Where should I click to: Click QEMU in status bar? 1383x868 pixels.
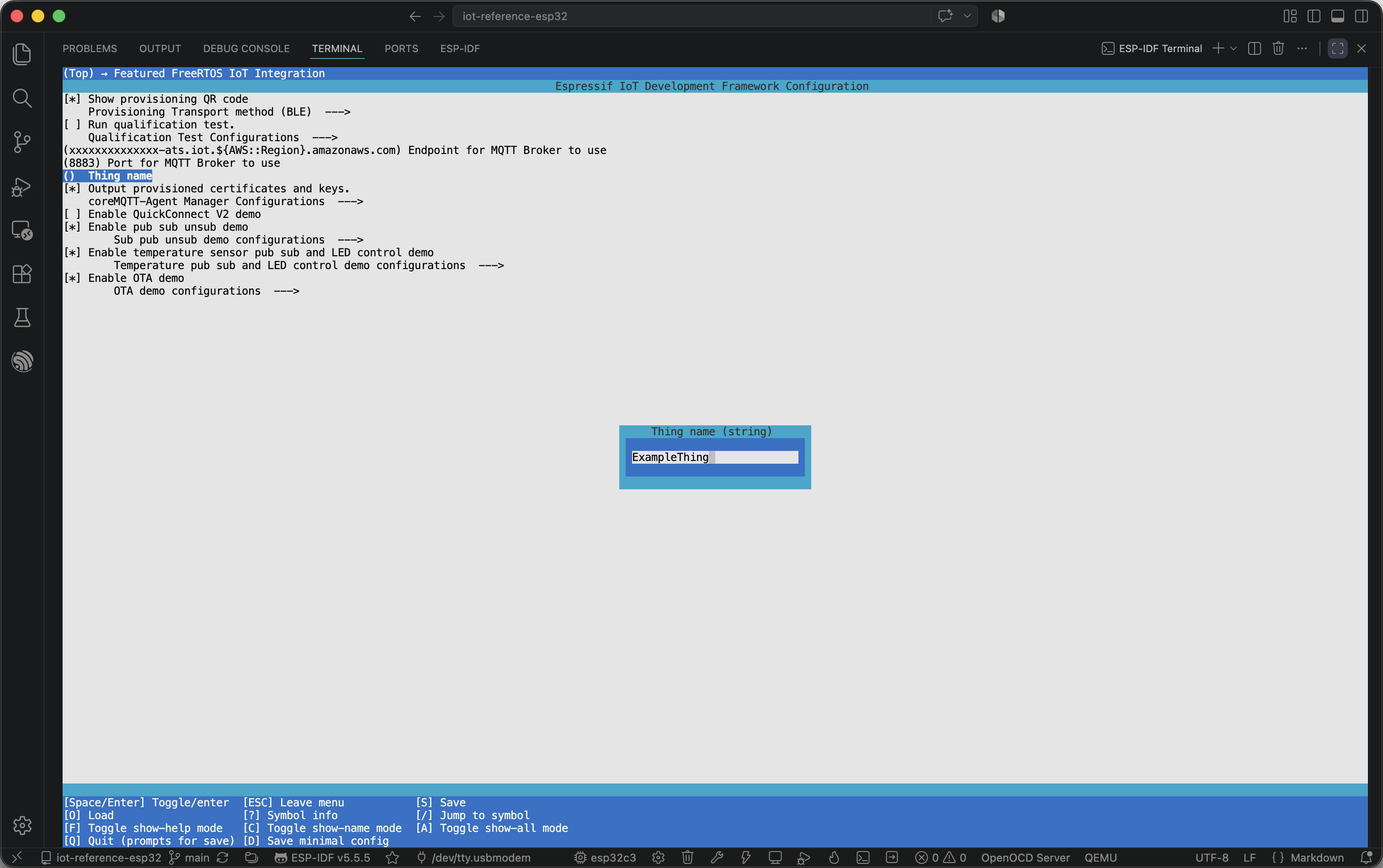click(1101, 857)
